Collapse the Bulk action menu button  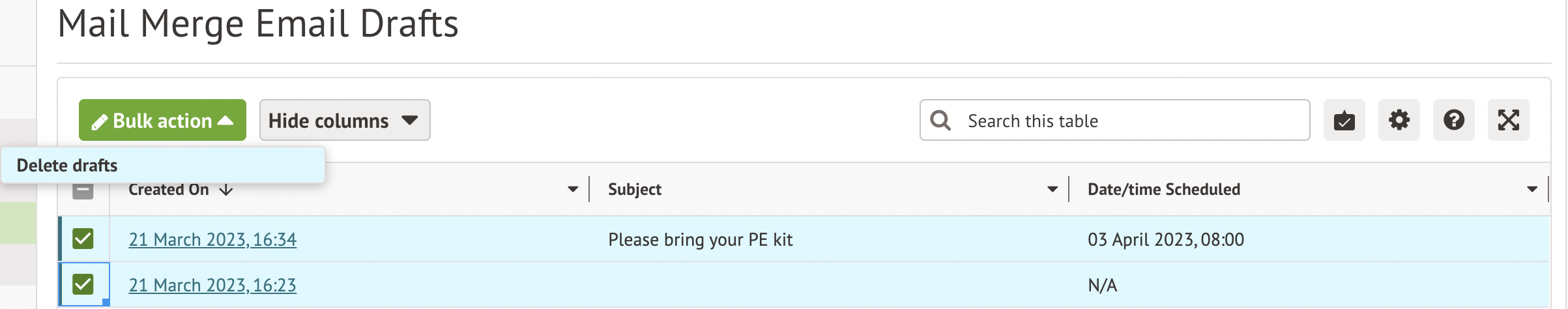pos(163,121)
